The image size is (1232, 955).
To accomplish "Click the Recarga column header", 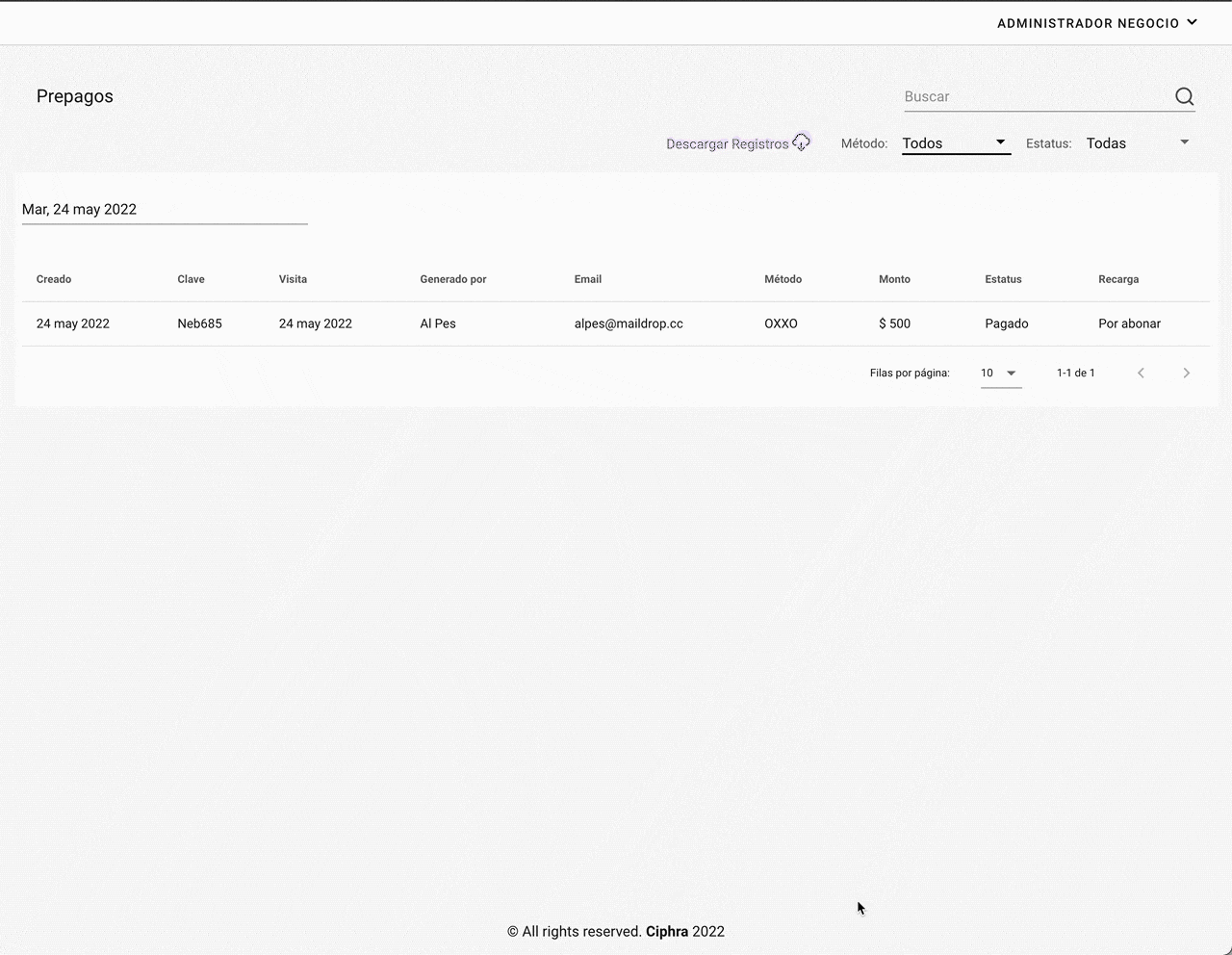I will (1117, 279).
